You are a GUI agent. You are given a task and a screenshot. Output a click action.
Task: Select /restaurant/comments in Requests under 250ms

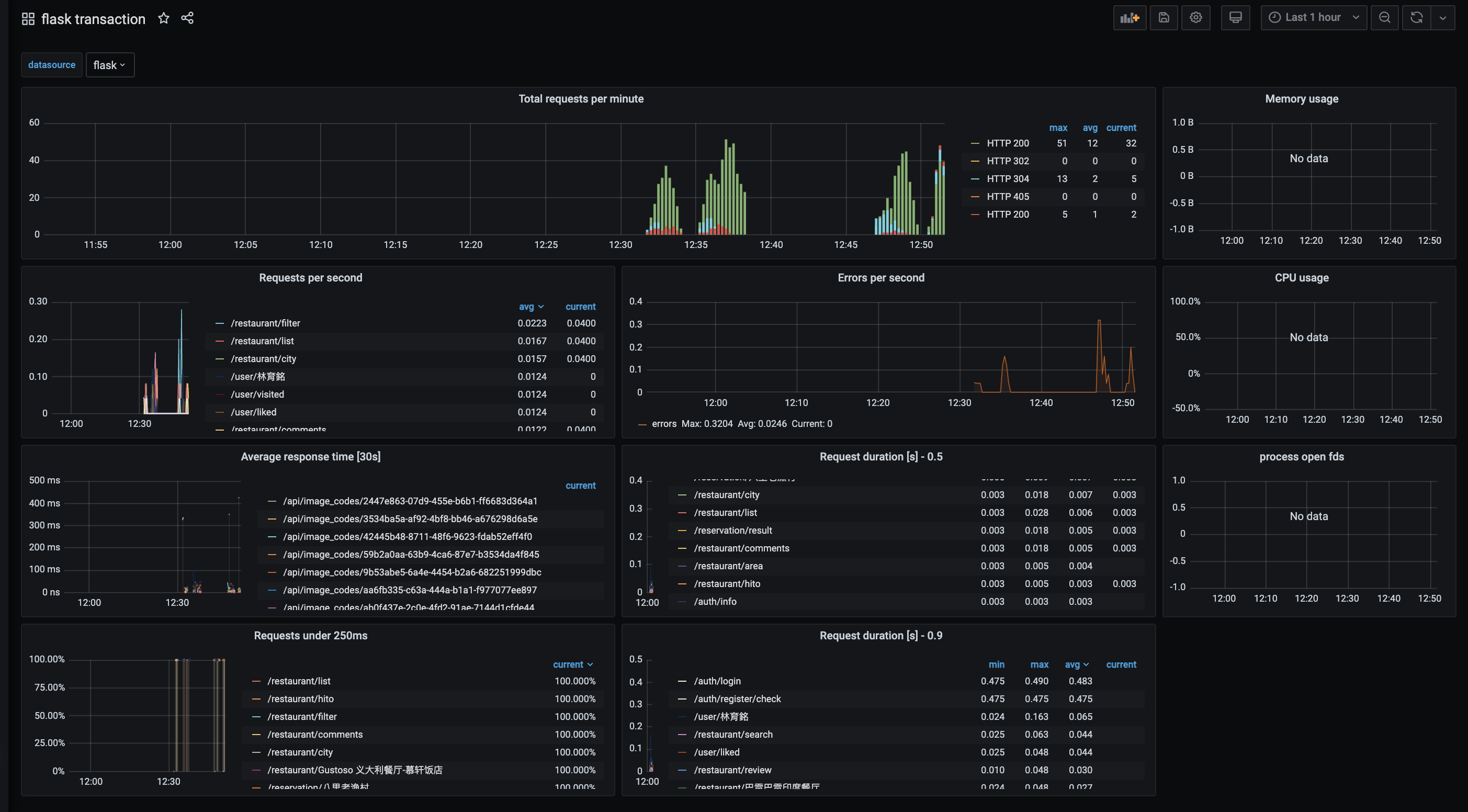coord(314,735)
